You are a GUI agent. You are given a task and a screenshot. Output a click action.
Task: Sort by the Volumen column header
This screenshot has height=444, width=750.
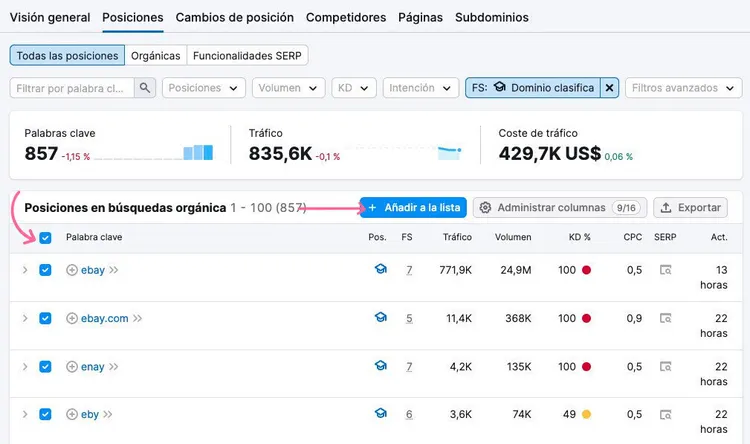point(513,237)
